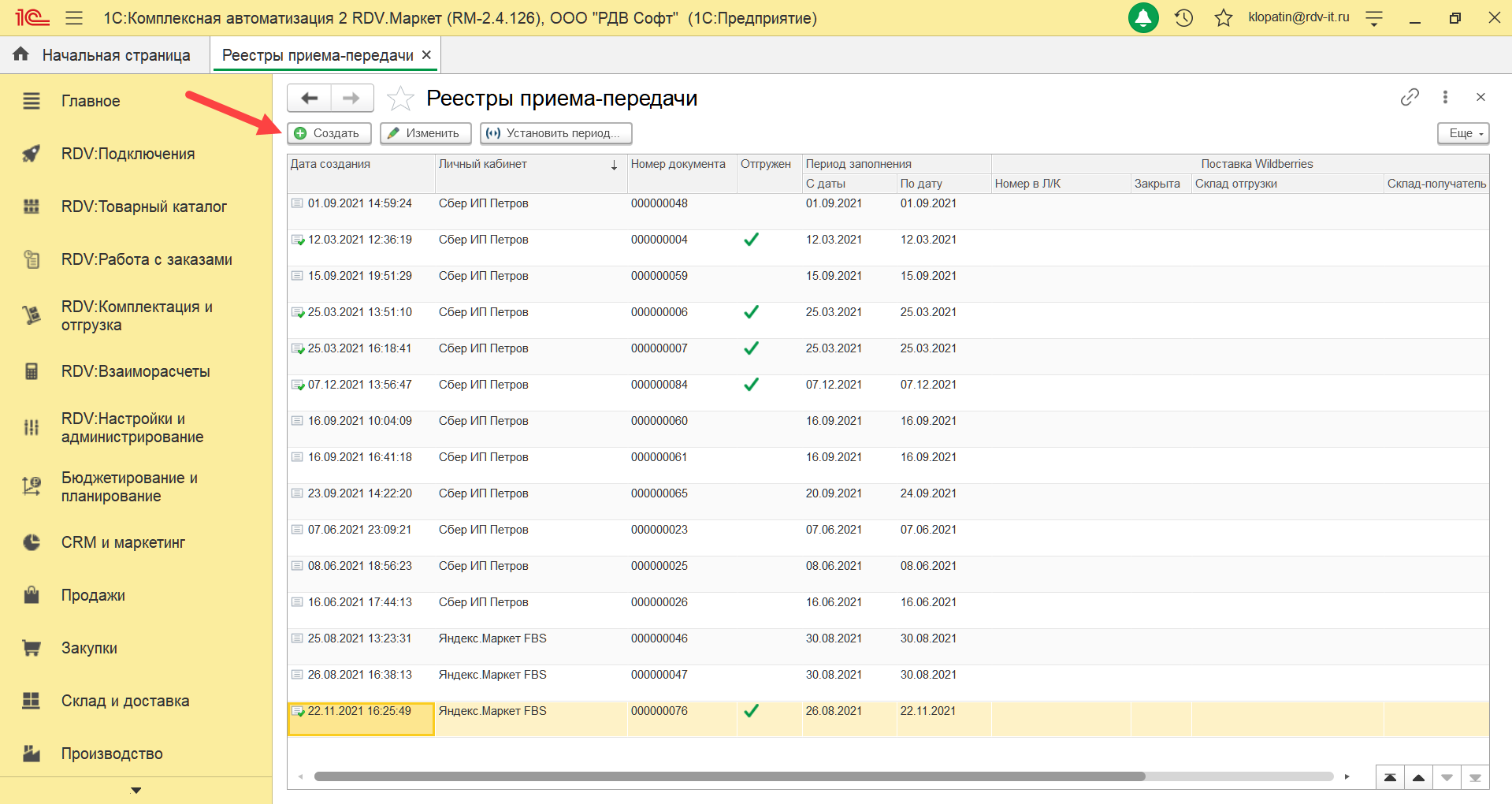Copy link to this form icon
Viewport: 1512px width, 804px height.
coord(1409,97)
